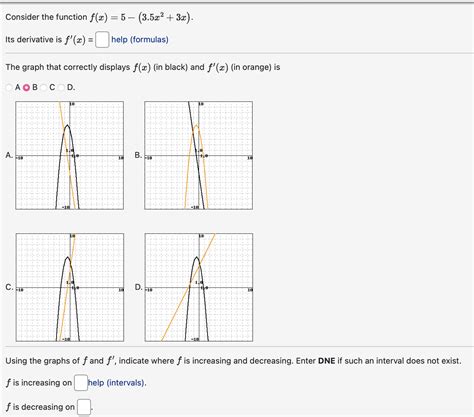Screen dimensions: 474x417
Task: Click graph C thumbnail
Action: 70,287
